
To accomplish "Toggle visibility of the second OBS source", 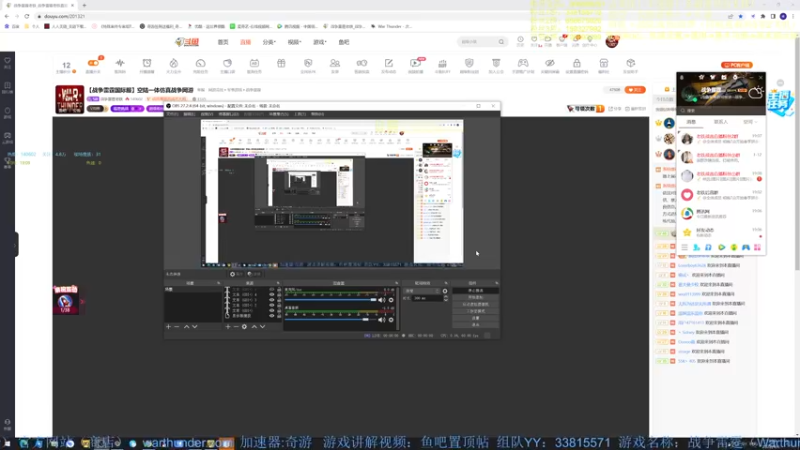I will coord(271,294).
